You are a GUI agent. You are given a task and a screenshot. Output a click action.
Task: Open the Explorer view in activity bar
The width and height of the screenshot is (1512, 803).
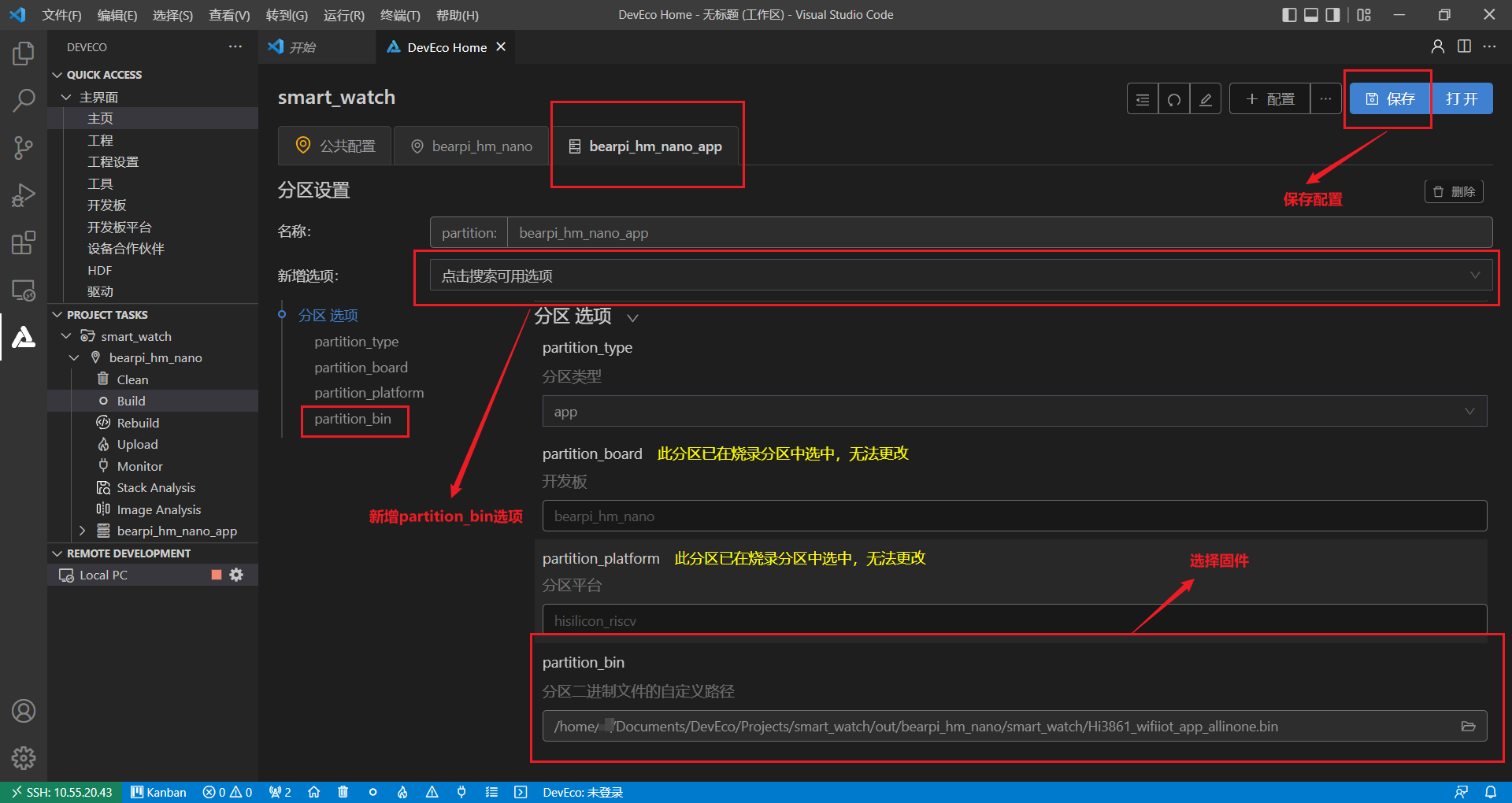coord(24,54)
